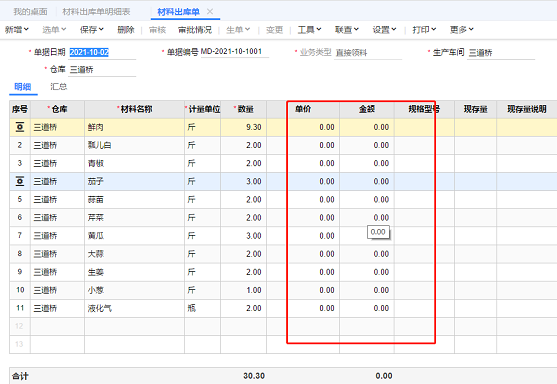Select the 单据日期 date field
The image size is (557, 384).
[102, 53]
